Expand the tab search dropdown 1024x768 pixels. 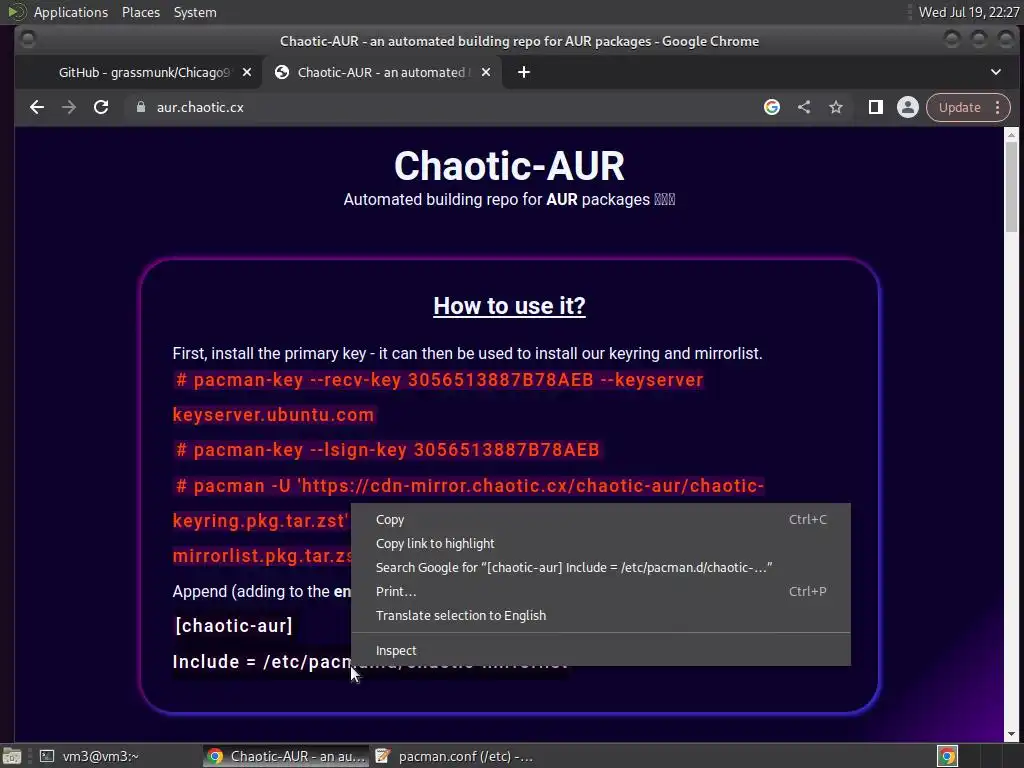(996, 72)
